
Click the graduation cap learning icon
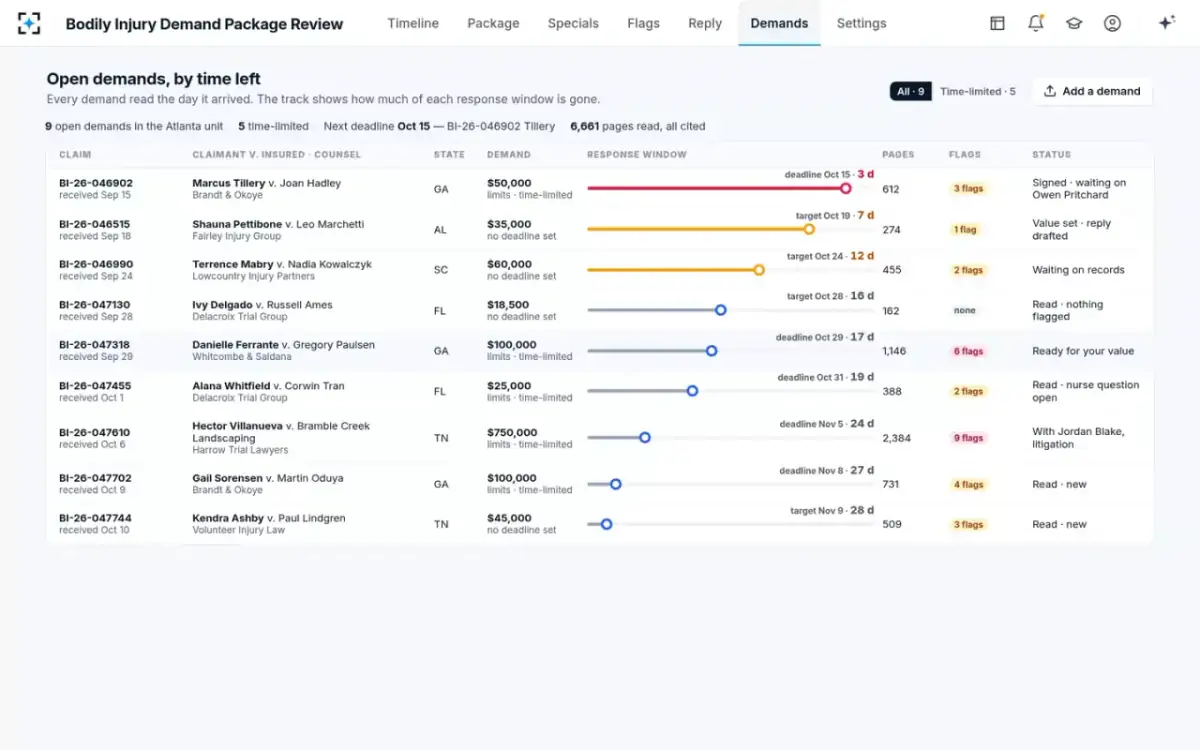pyautogui.click(x=1074, y=23)
